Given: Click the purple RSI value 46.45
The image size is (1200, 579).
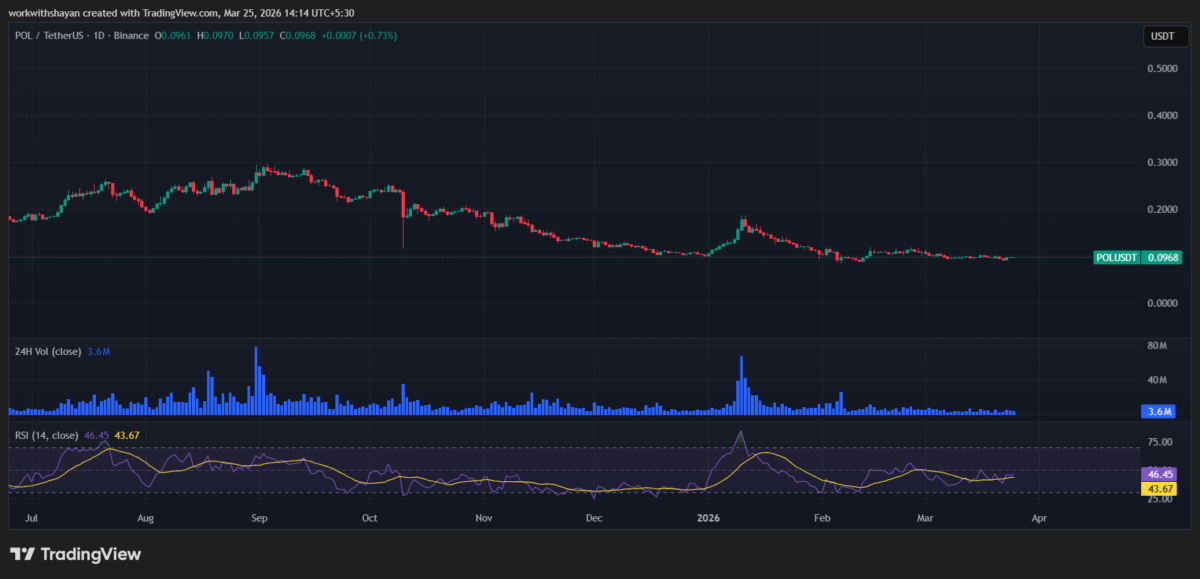Looking at the screenshot, I should pos(95,436).
